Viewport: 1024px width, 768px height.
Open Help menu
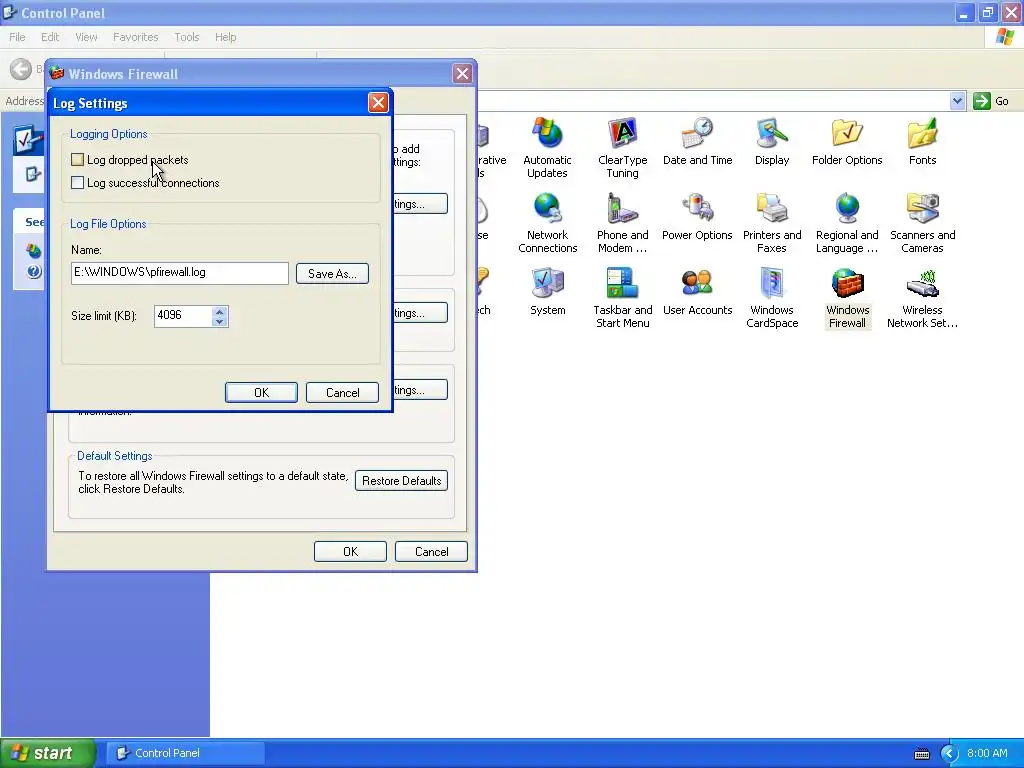(225, 37)
